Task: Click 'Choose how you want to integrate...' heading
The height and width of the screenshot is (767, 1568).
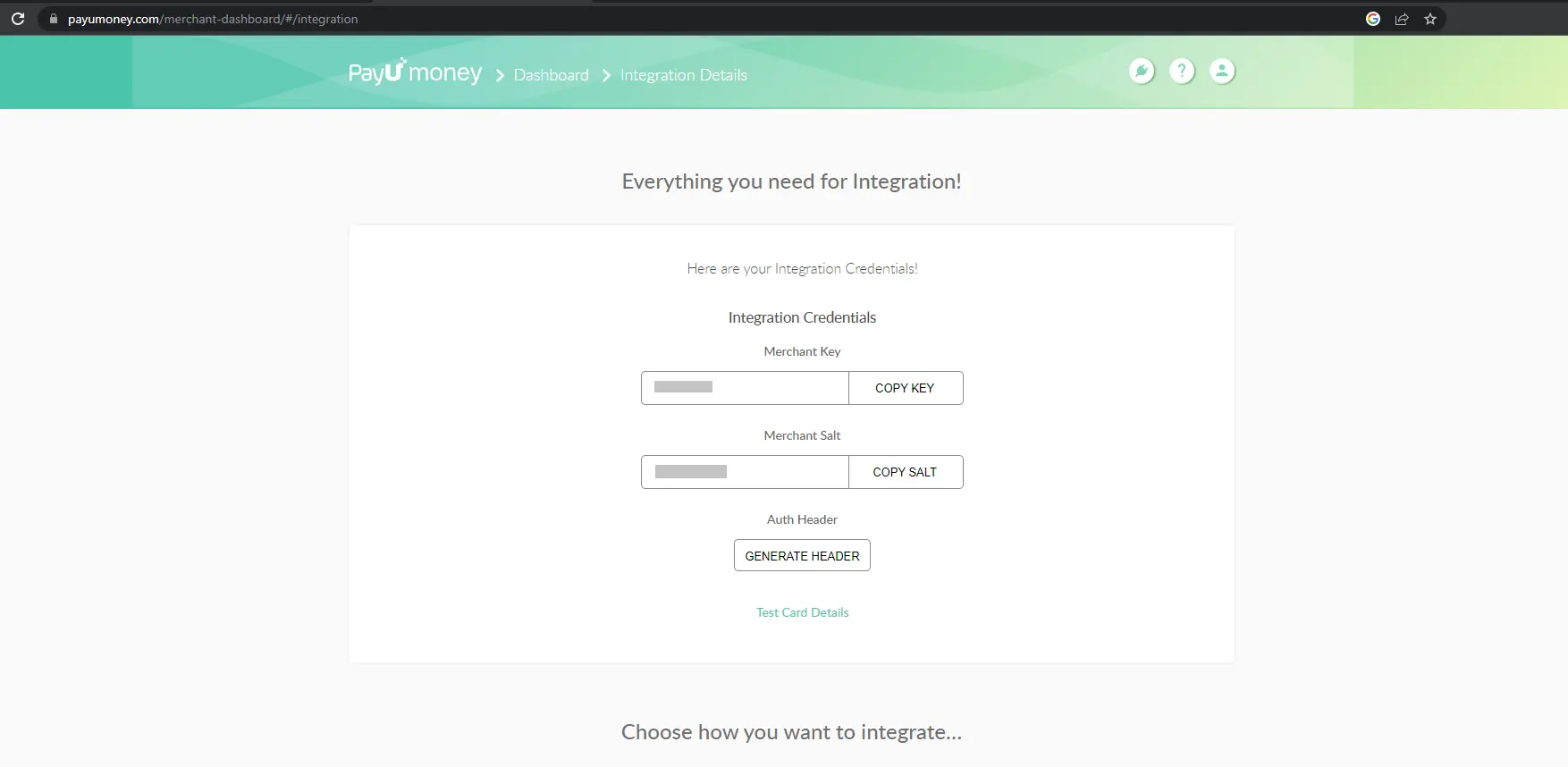Action: pyautogui.click(x=791, y=732)
